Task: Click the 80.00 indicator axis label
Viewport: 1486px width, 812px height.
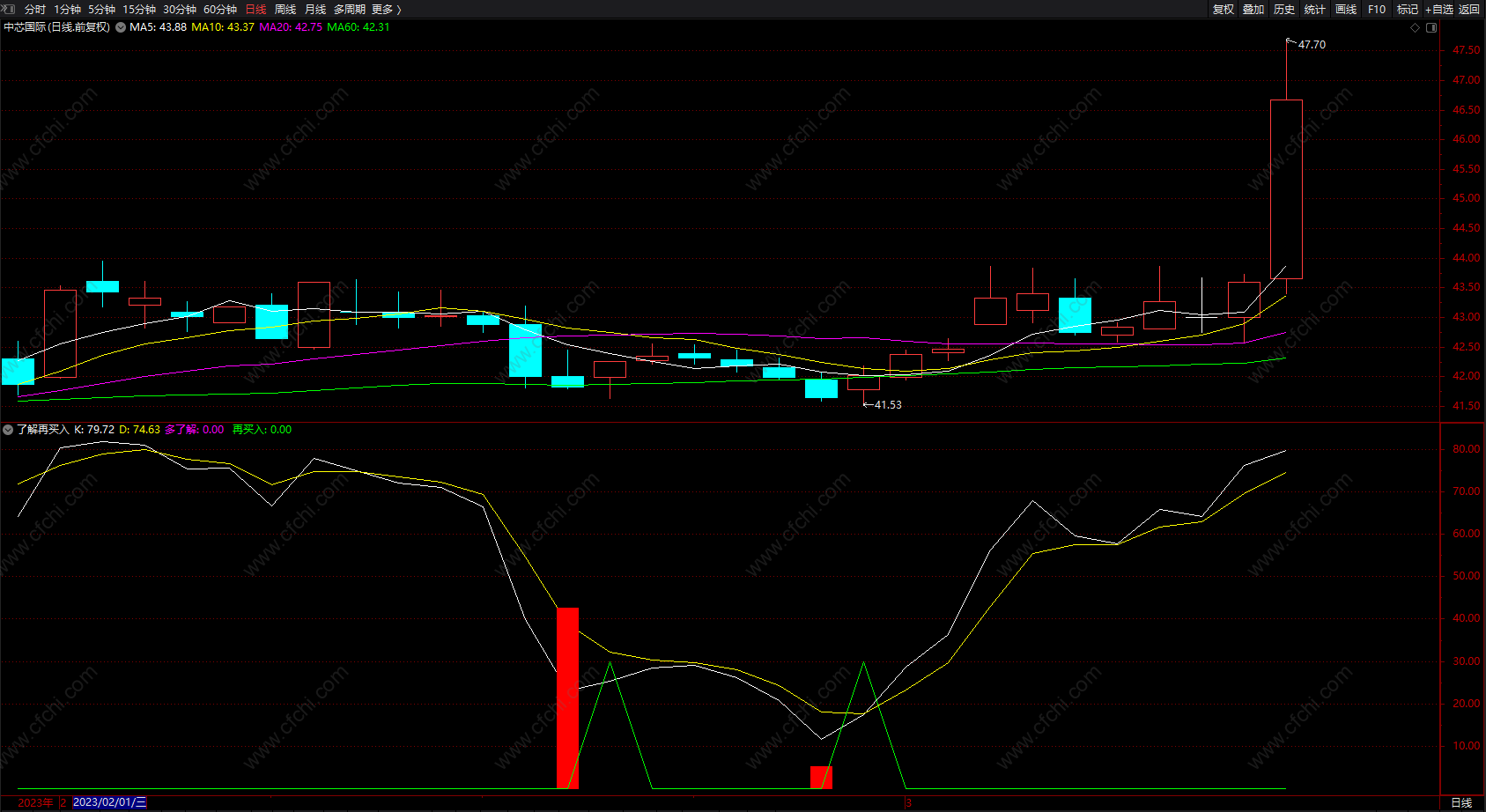Action: 1467,449
